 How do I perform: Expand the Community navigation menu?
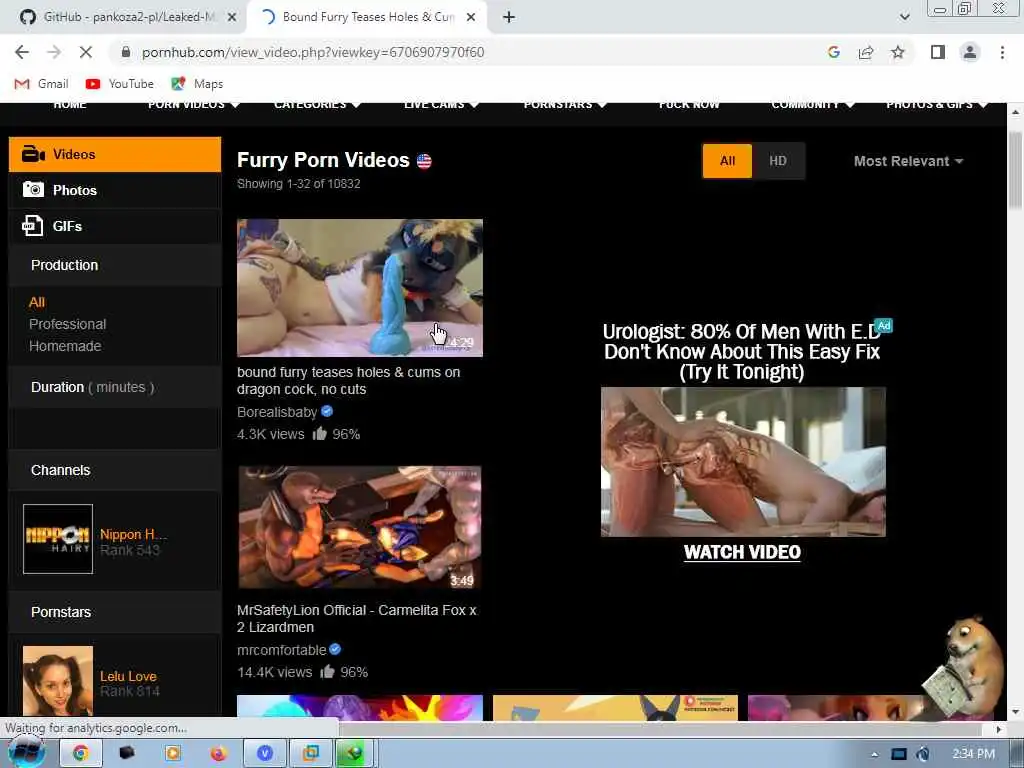(812, 104)
